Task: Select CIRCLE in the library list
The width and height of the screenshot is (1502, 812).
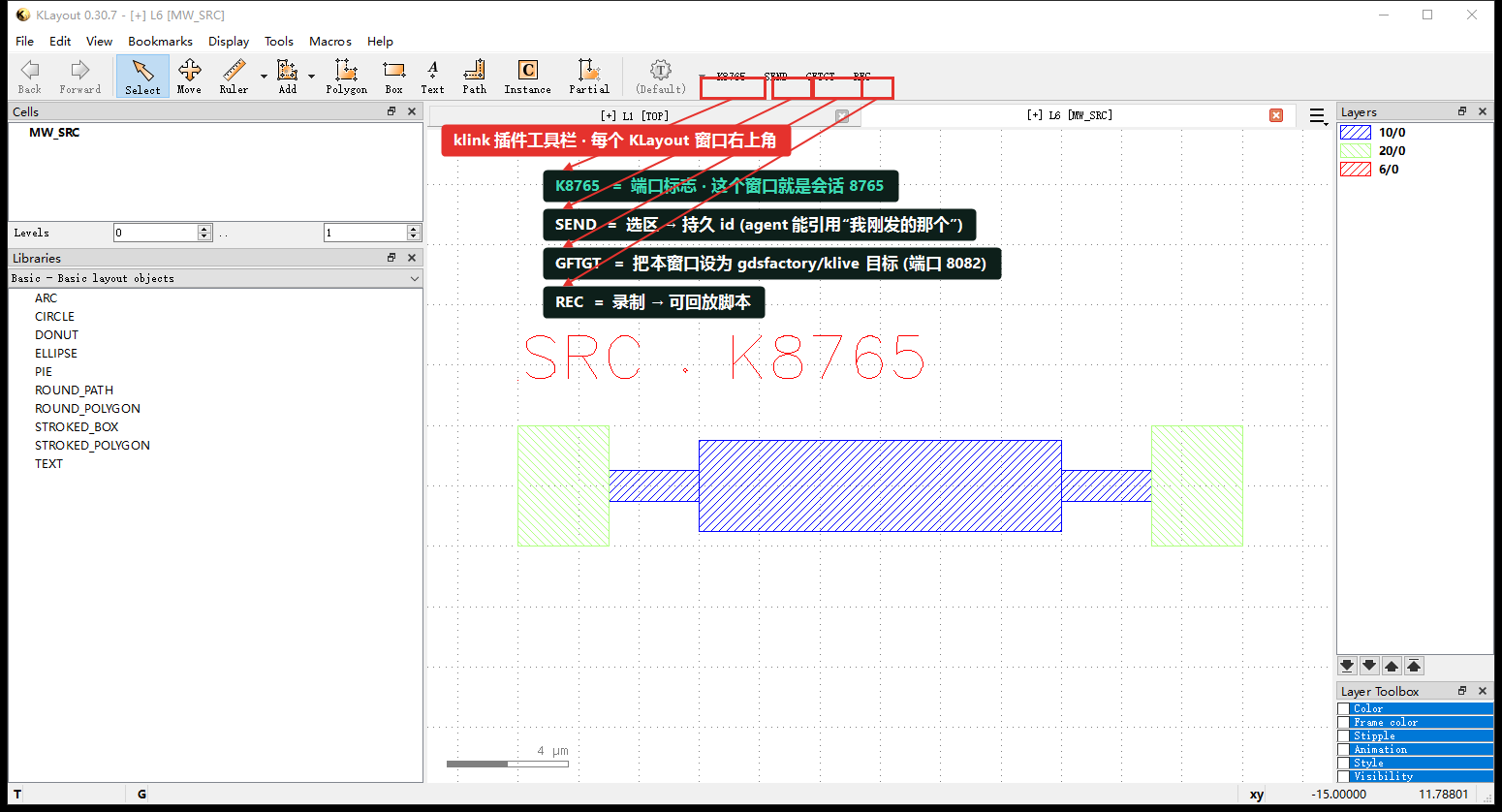Action: 54,317
